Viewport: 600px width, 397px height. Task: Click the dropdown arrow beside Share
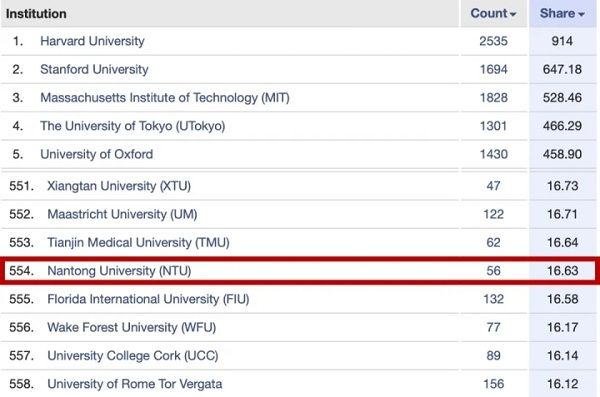pyautogui.click(x=582, y=15)
